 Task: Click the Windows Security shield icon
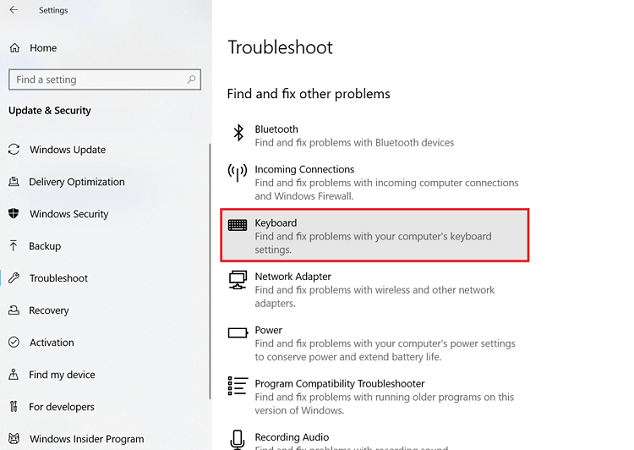tap(14, 214)
